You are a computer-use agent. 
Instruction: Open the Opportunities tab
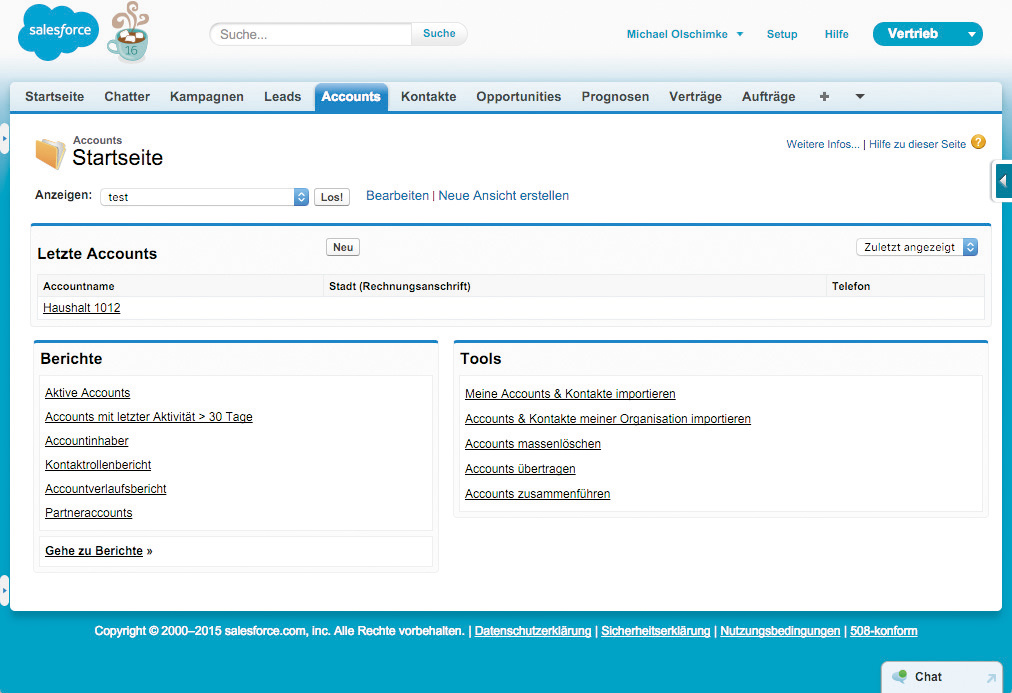click(519, 96)
